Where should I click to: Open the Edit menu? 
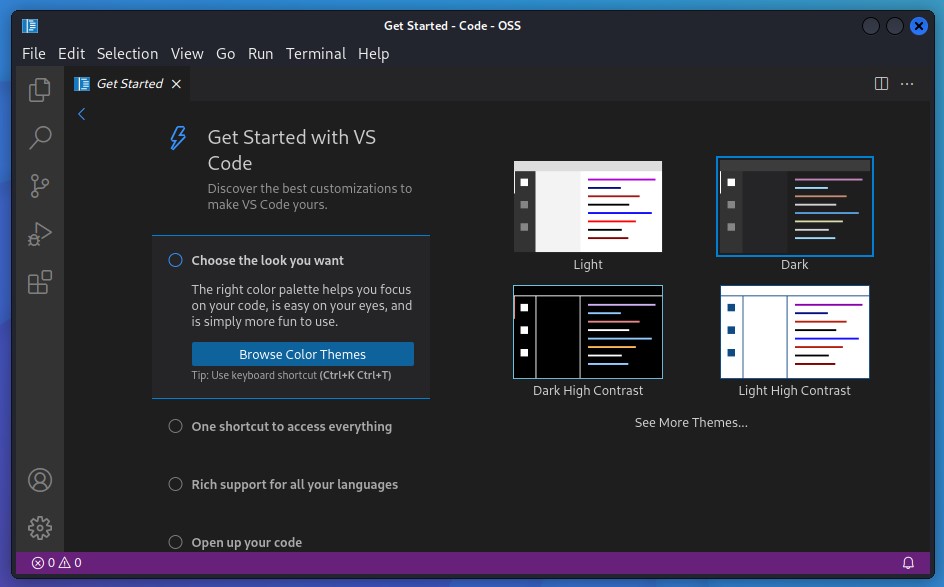[x=71, y=54]
